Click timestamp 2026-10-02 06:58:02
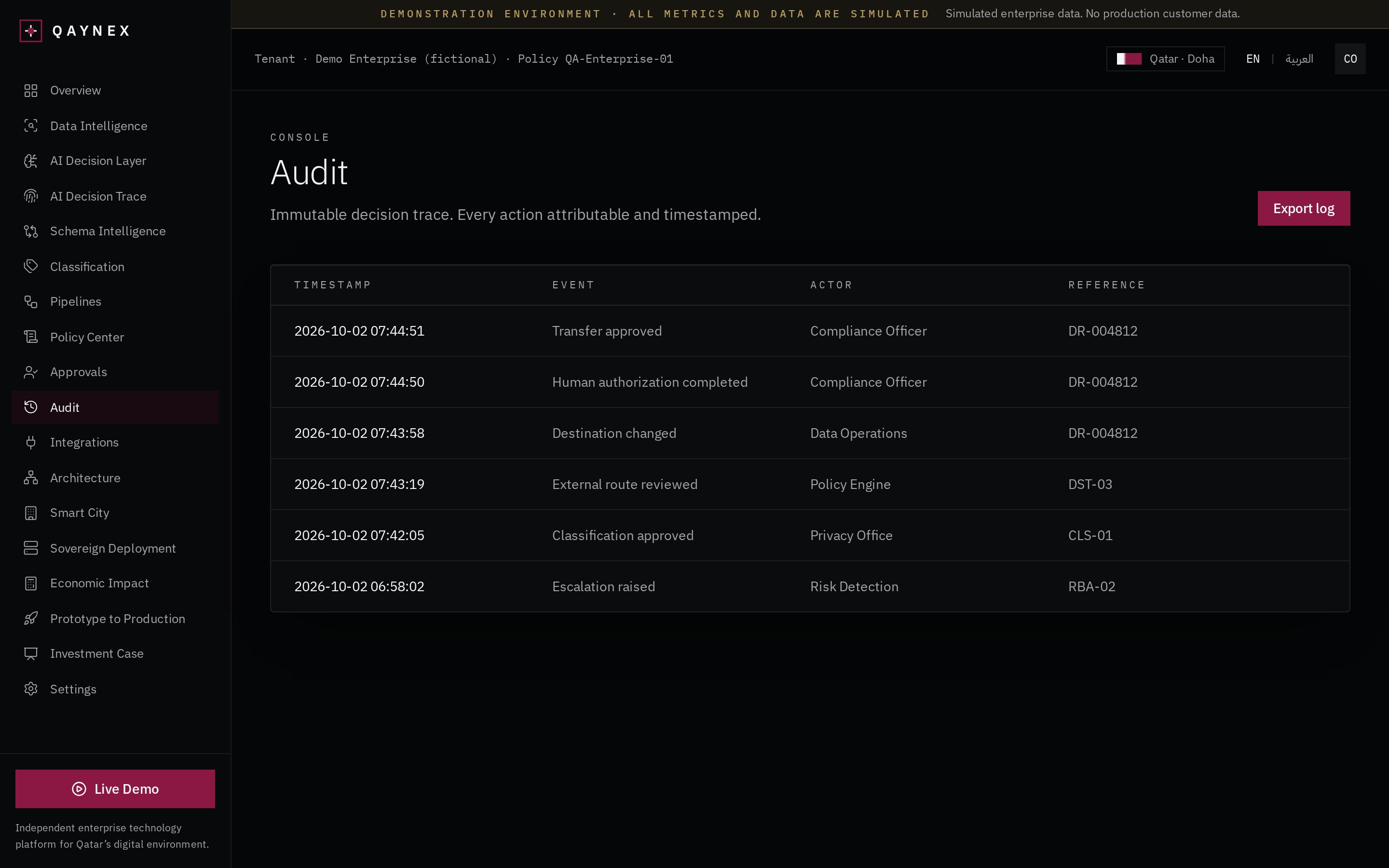This screenshot has height=868, width=1389. (x=359, y=587)
